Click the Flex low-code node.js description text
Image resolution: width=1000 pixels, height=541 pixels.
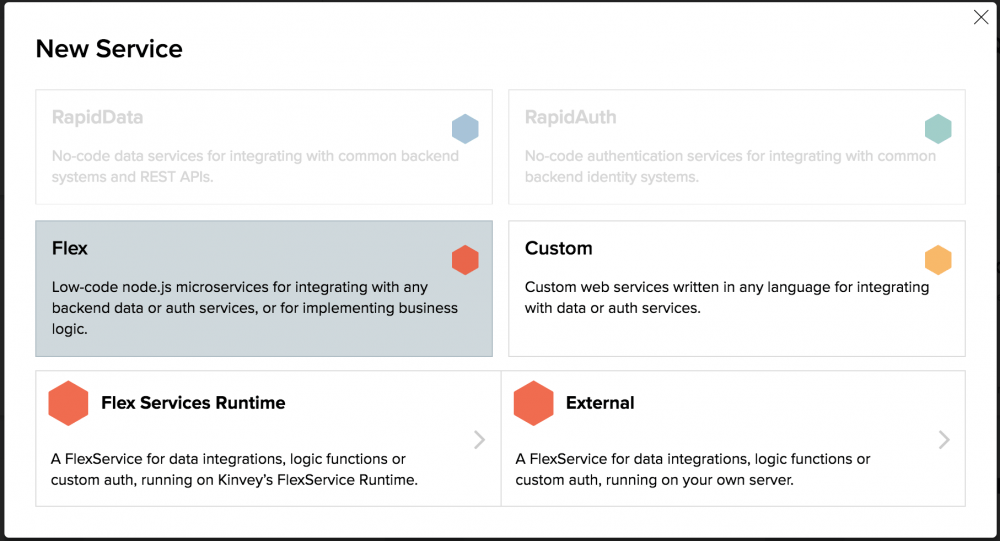[254, 308]
